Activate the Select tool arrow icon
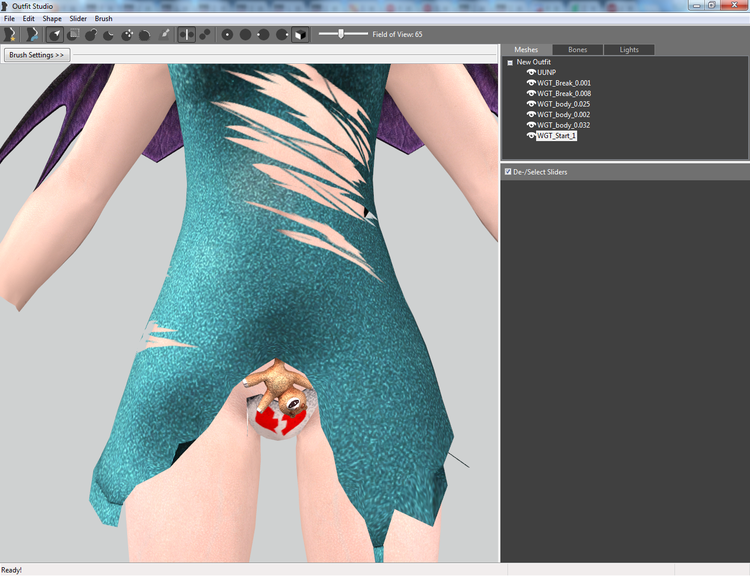The width and height of the screenshot is (750, 576). (55, 34)
